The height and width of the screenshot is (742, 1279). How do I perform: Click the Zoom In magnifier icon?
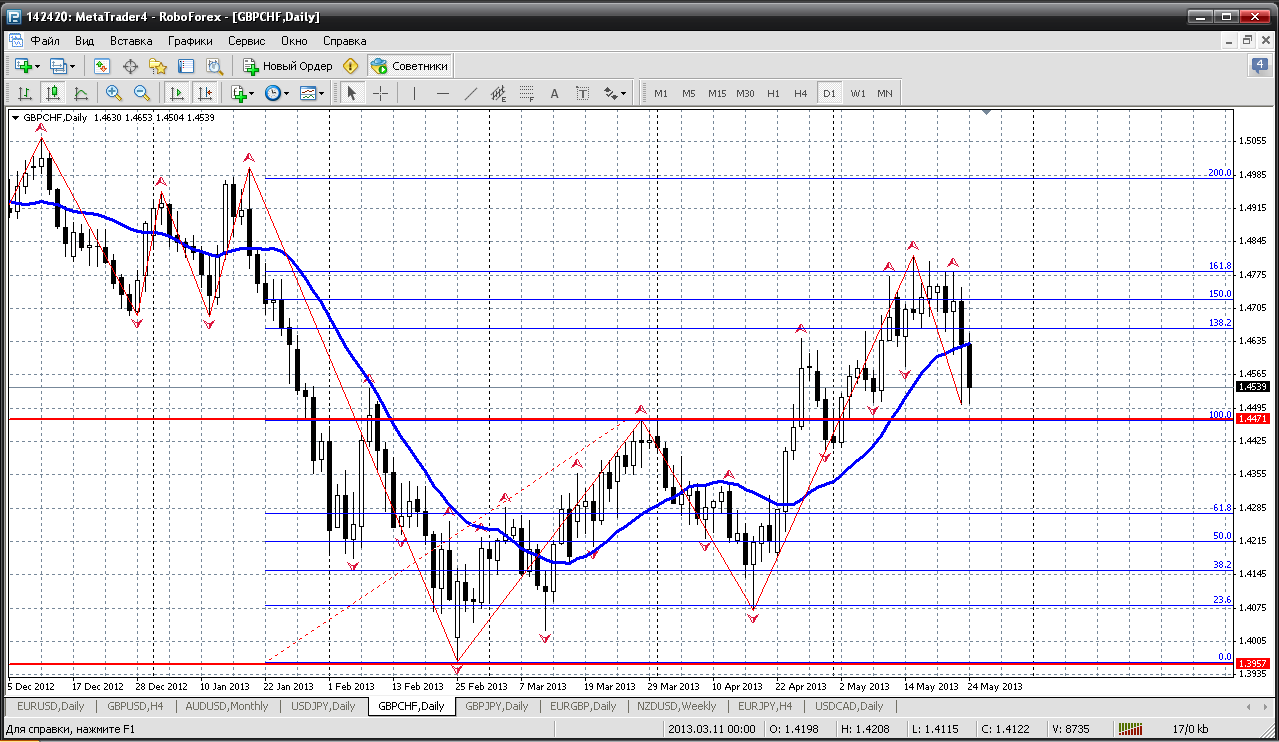click(x=113, y=93)
